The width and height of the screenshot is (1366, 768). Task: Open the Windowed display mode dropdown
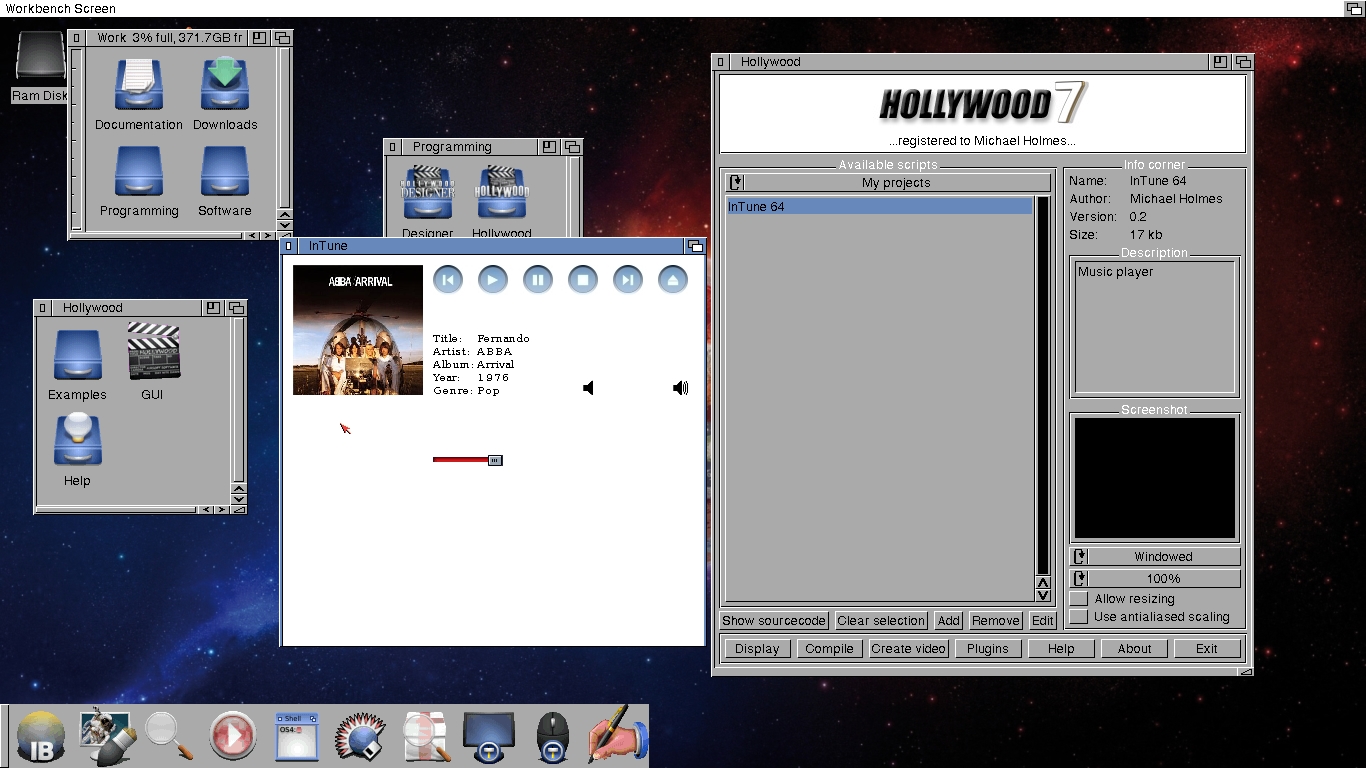tap(1155, 556)
